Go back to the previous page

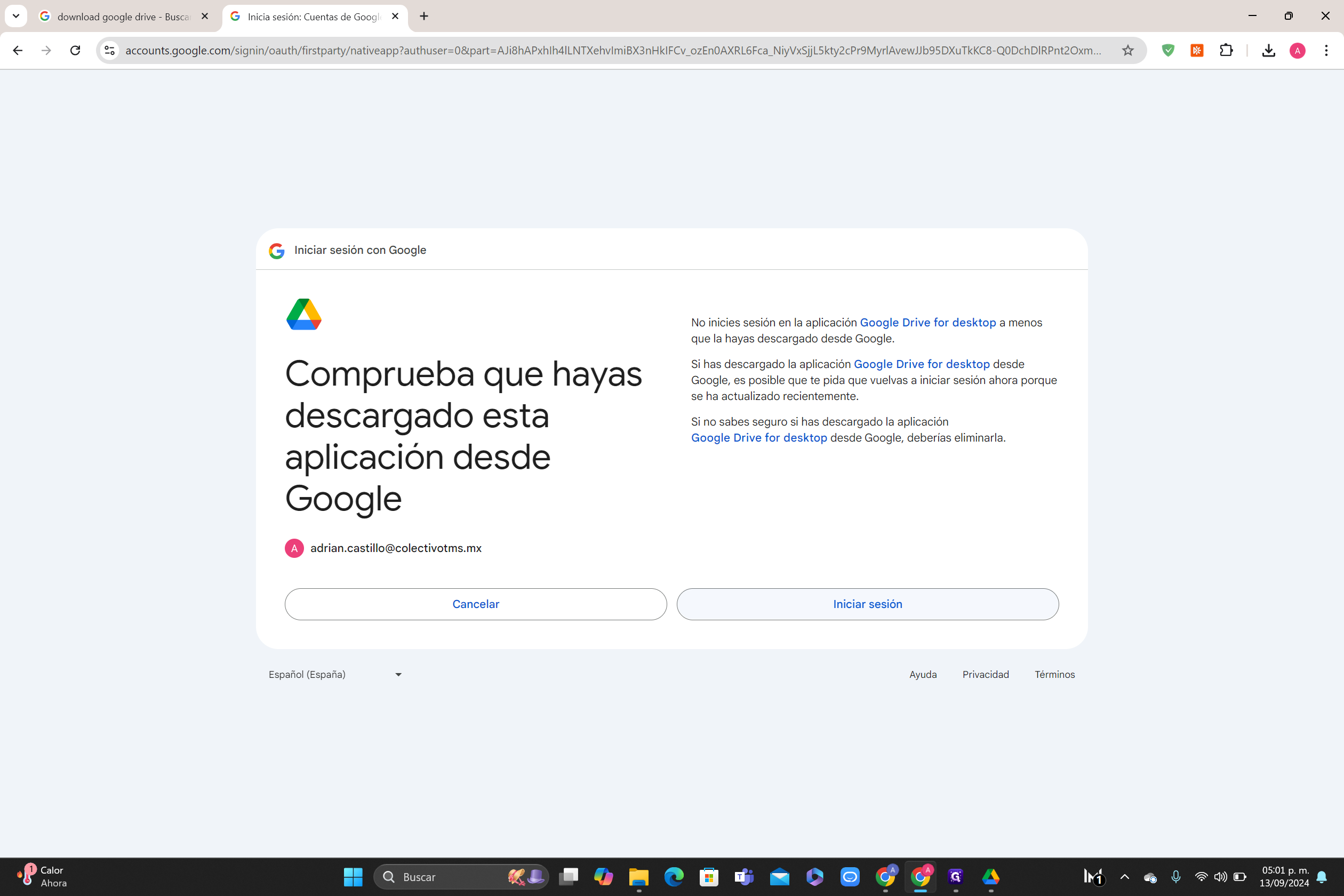18,50
